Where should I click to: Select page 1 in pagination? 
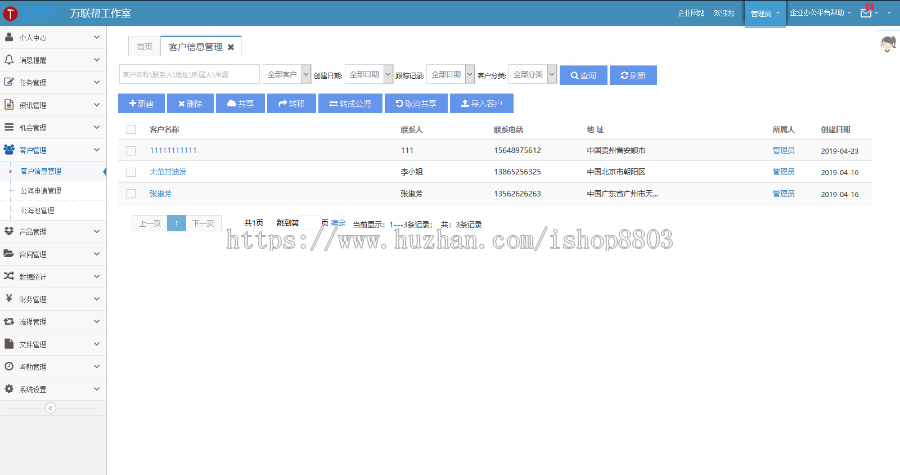176,223
